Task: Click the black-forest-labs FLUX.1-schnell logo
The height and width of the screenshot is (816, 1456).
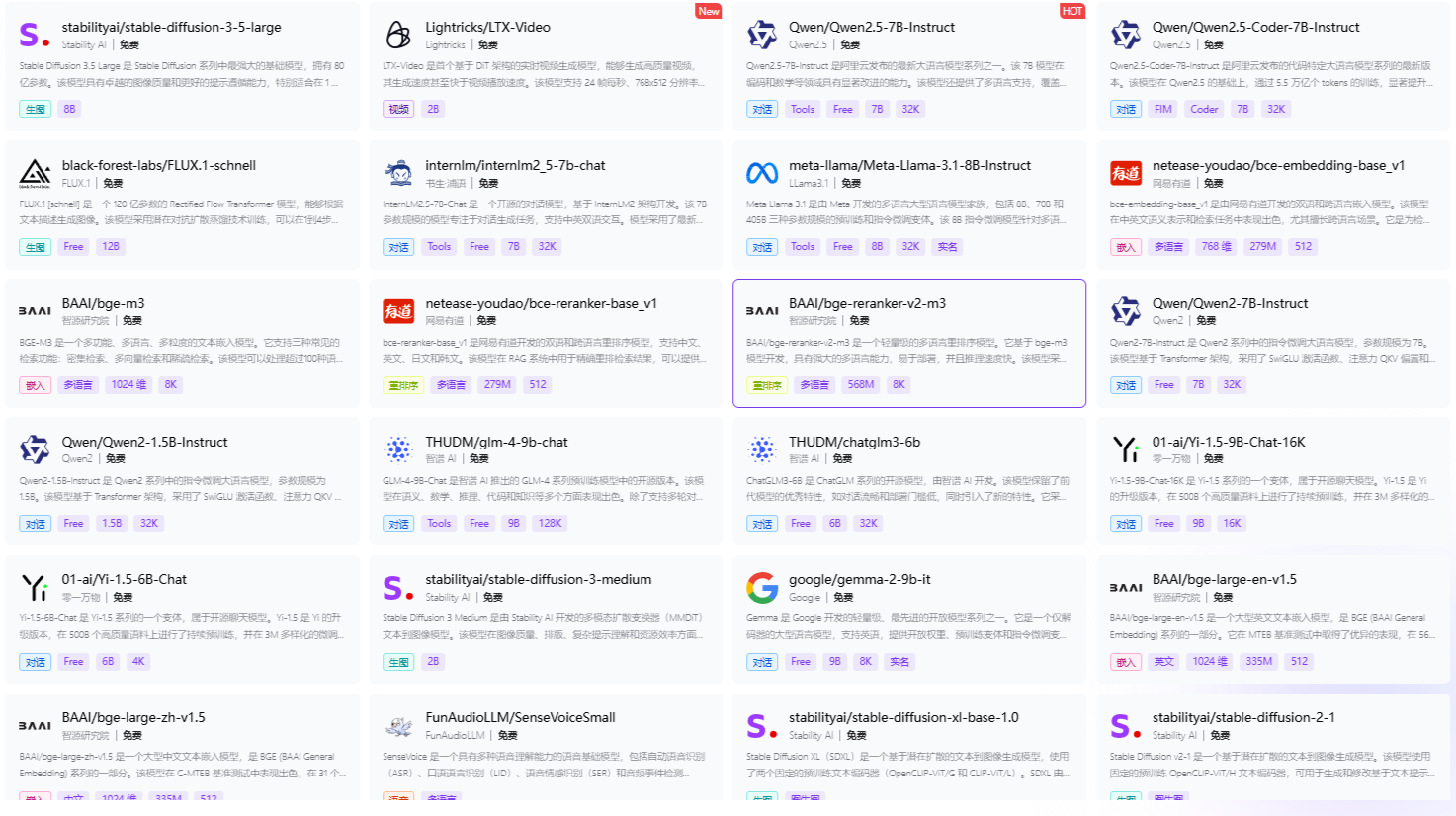Action: [x=35, y=174]
